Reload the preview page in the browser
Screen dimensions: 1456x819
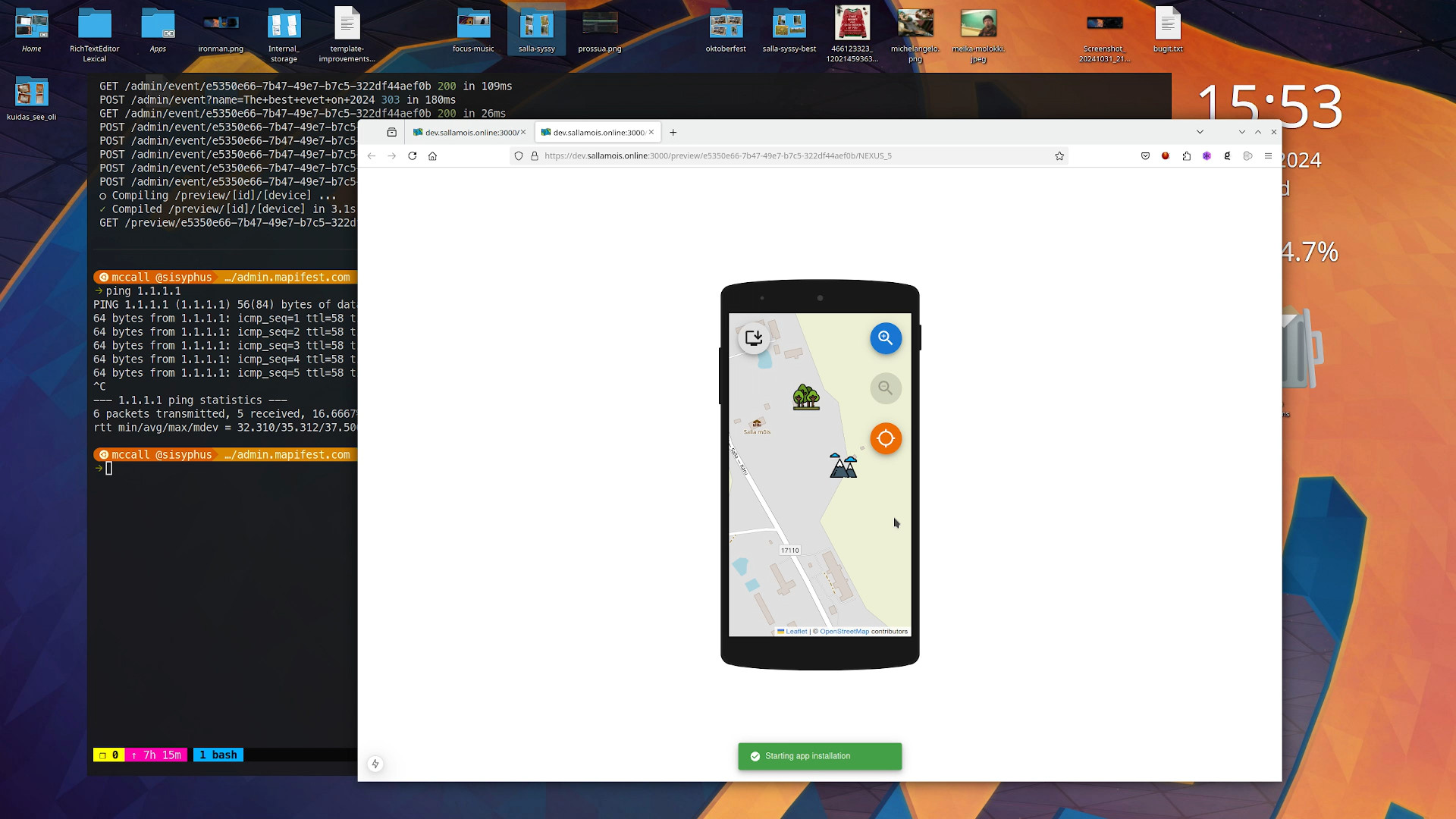pos(412,155)
